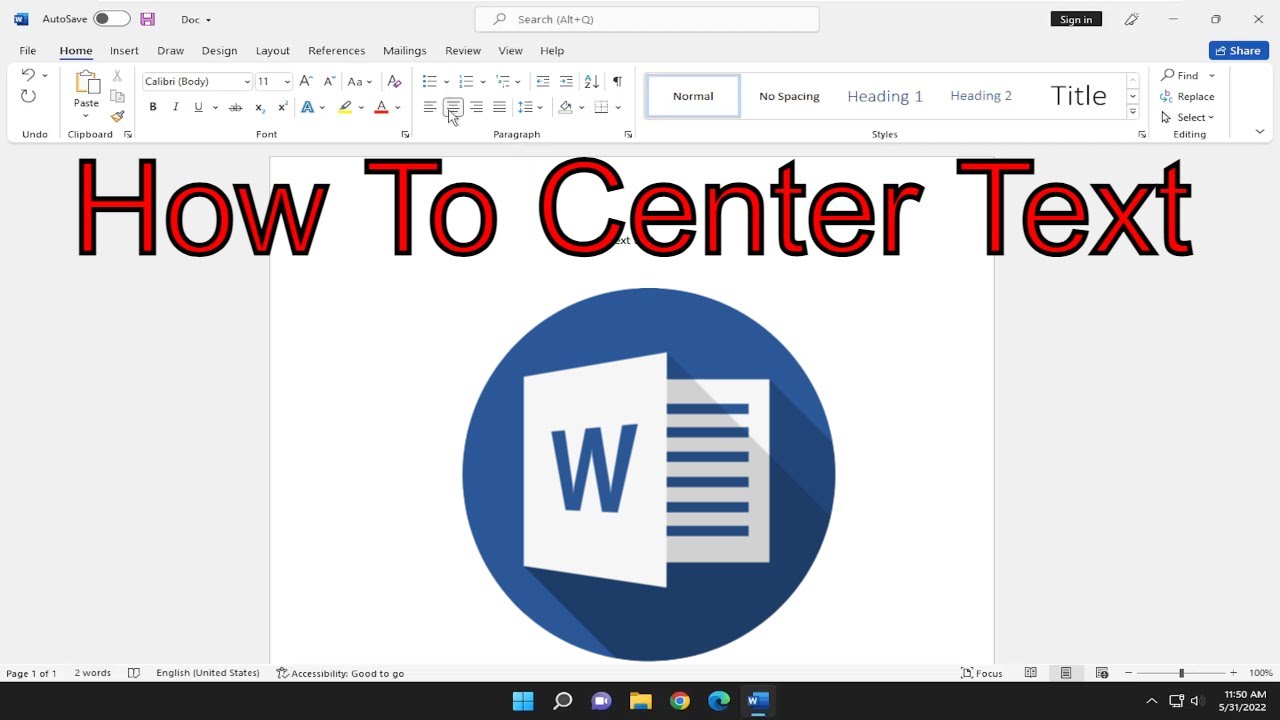
Task: Justify the text
Action: pyautogui.click(x=499, y=107)
